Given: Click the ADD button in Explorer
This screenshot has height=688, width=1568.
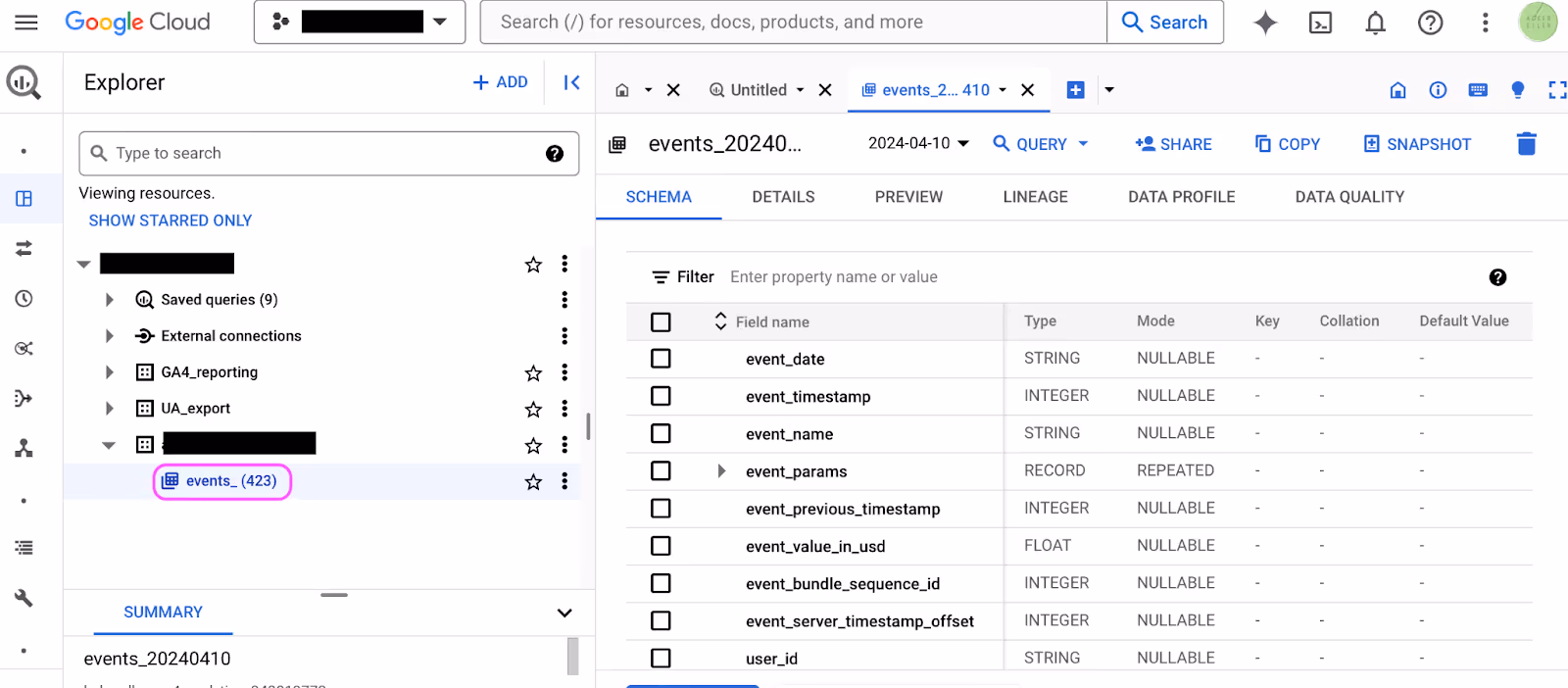Looking at the screenshot, I should click(501, 82).
